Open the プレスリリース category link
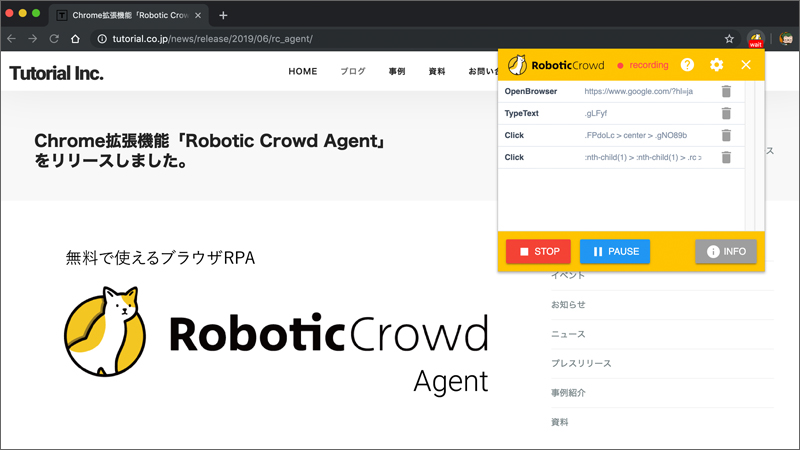Viewport: 800px width, 450px height. point(581,363)
